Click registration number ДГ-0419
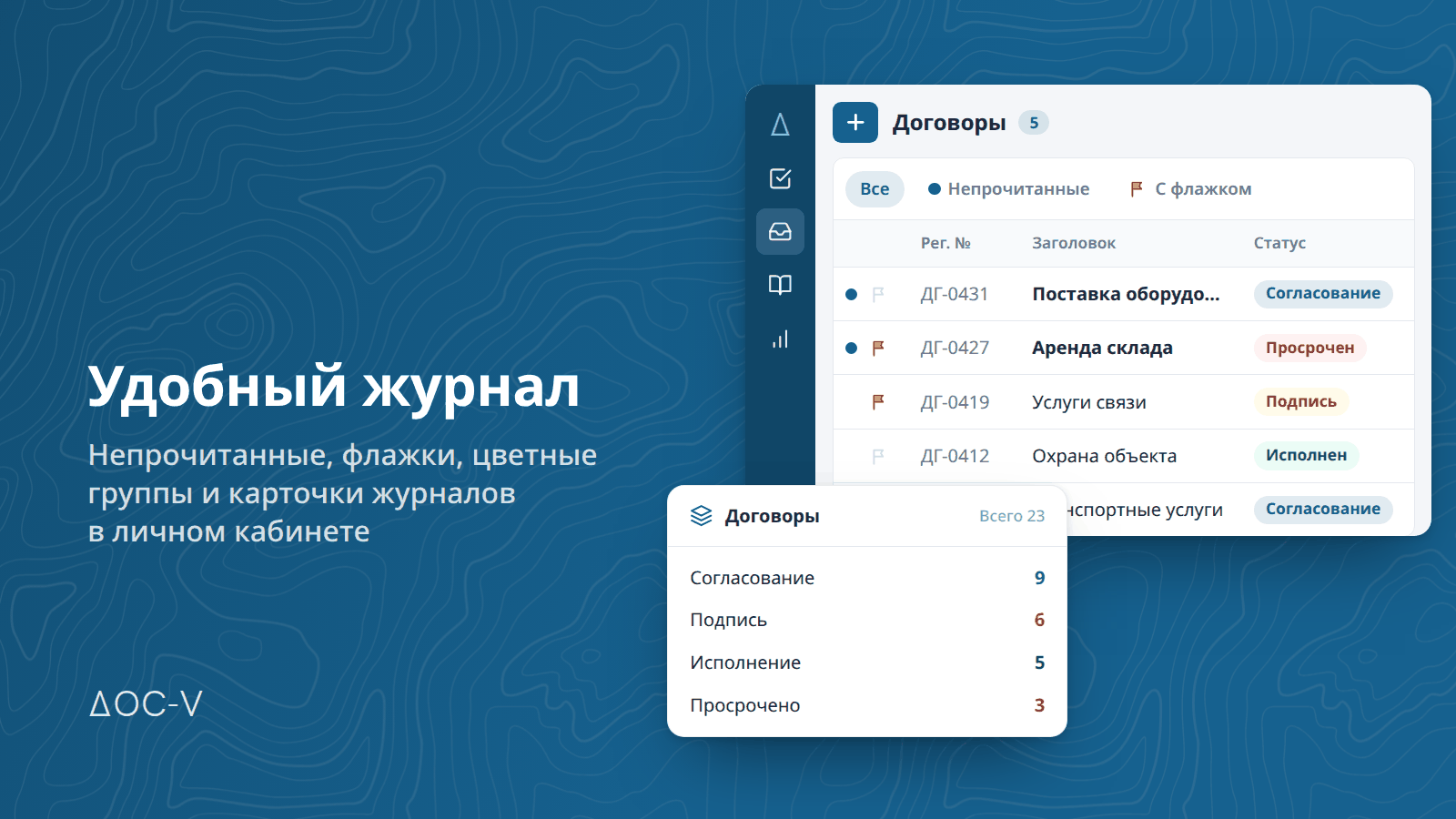This screenshot has width=1456, height=819. (x=955, y=402)
